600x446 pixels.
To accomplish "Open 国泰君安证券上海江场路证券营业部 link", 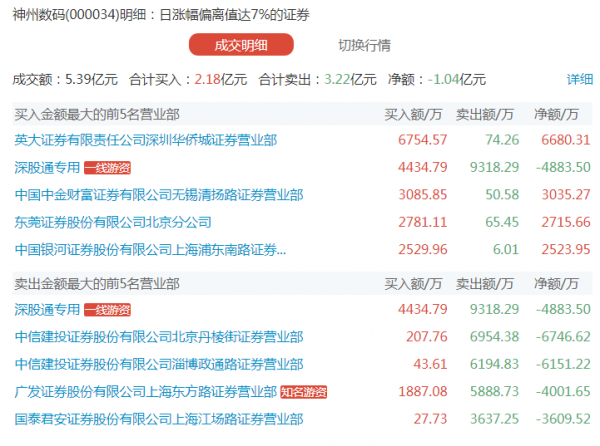I will 159,419.
